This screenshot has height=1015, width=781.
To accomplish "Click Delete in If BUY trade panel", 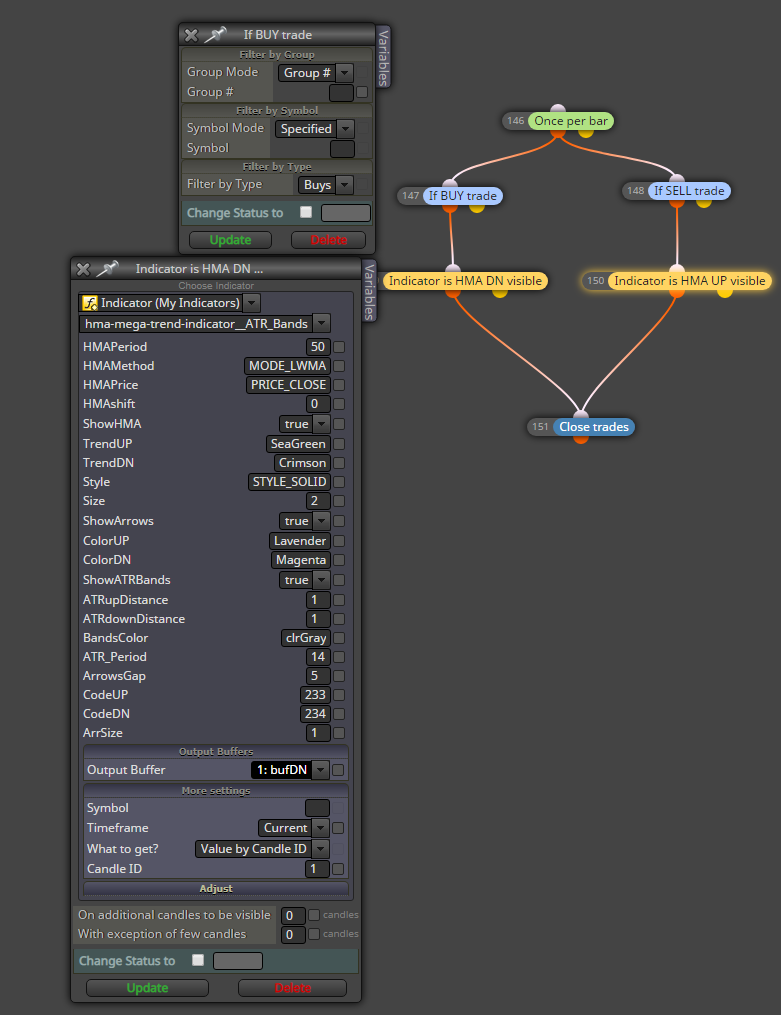I will [329, 240].
